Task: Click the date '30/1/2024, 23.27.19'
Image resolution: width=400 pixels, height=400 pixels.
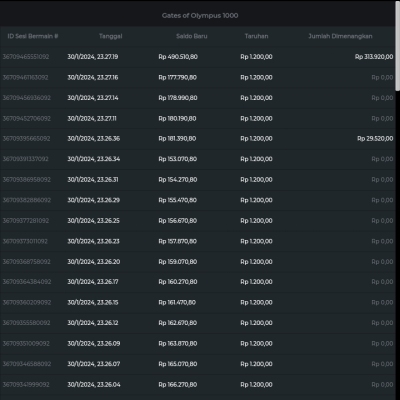Action: [x=93, y=57]
